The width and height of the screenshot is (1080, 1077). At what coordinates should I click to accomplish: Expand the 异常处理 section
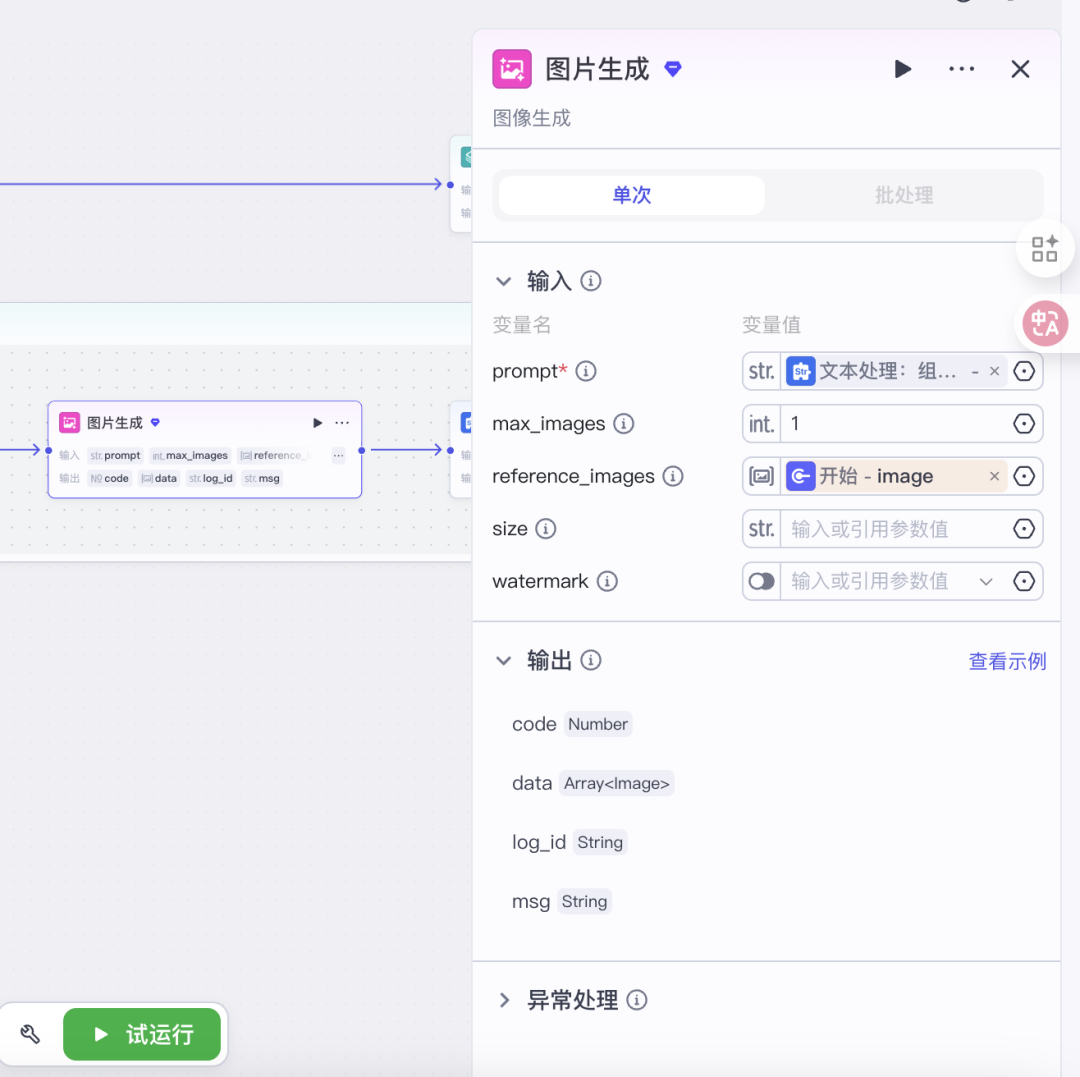point(504,1000)
